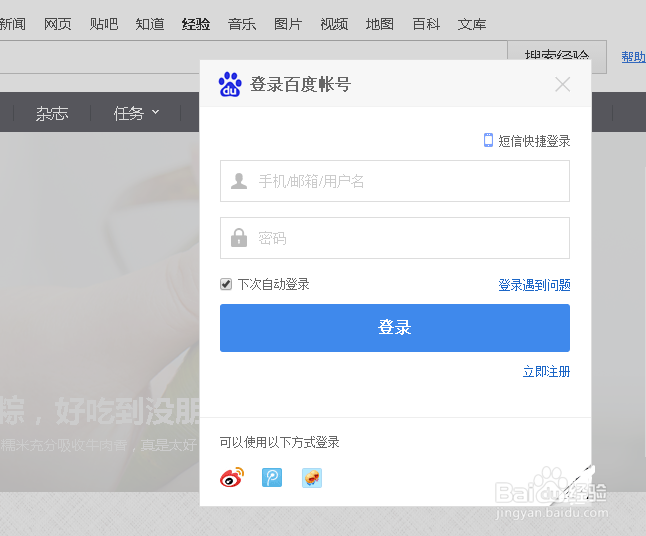Image resolution: width=646 pixels, height=536 pixels.
Task: Go to 新闻 in top navigation
Action: [x=12, y=24]
